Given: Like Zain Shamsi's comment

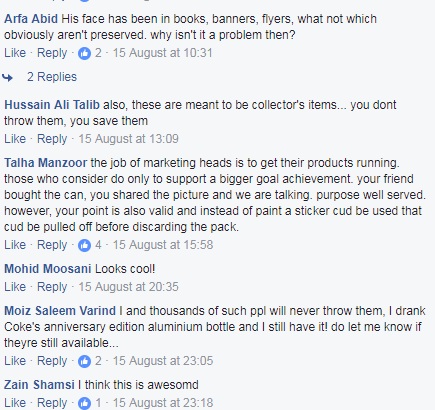Looking at the screenshot, I should pyautogui.click(x=15, y=403).
